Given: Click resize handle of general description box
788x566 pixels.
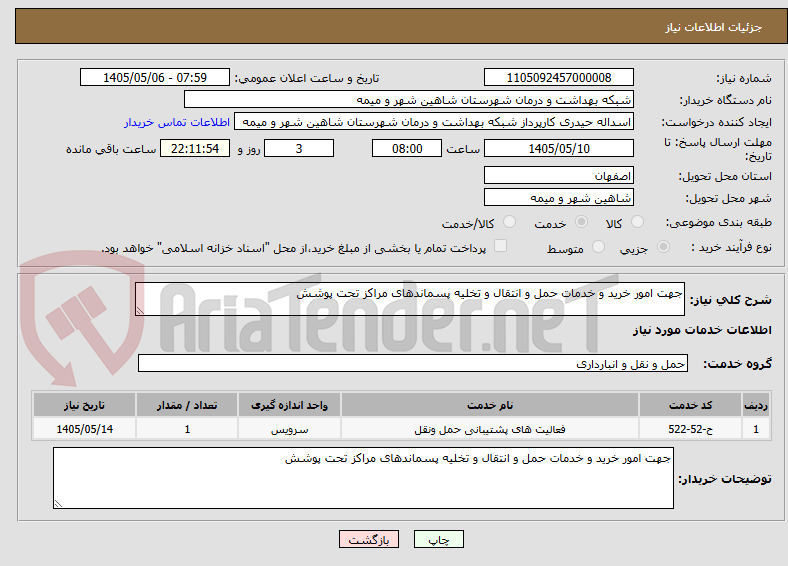Looking at the screenshot, I should click(140, 311).
